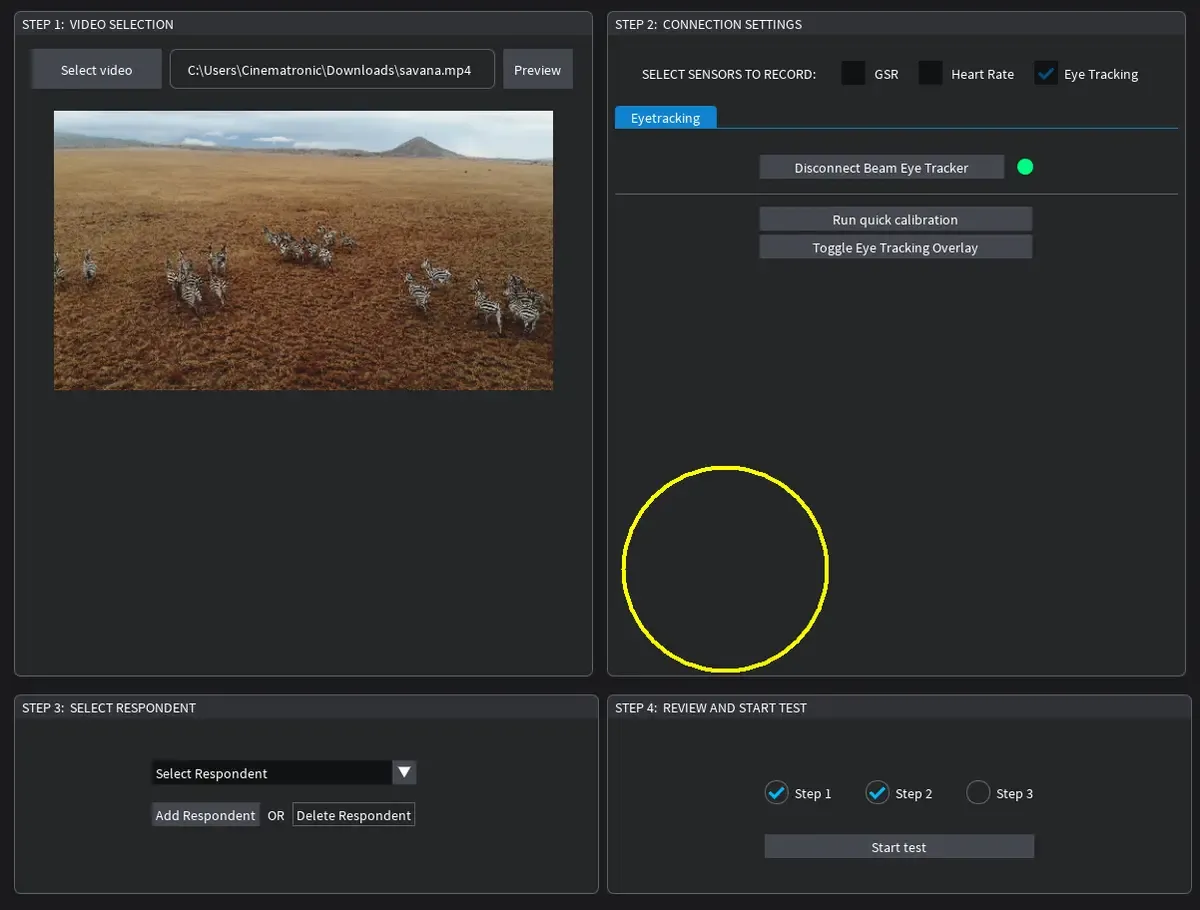The height and width of the screenshot is (910, 1200).
Task: Click Add Respondent
Action: 205,814
